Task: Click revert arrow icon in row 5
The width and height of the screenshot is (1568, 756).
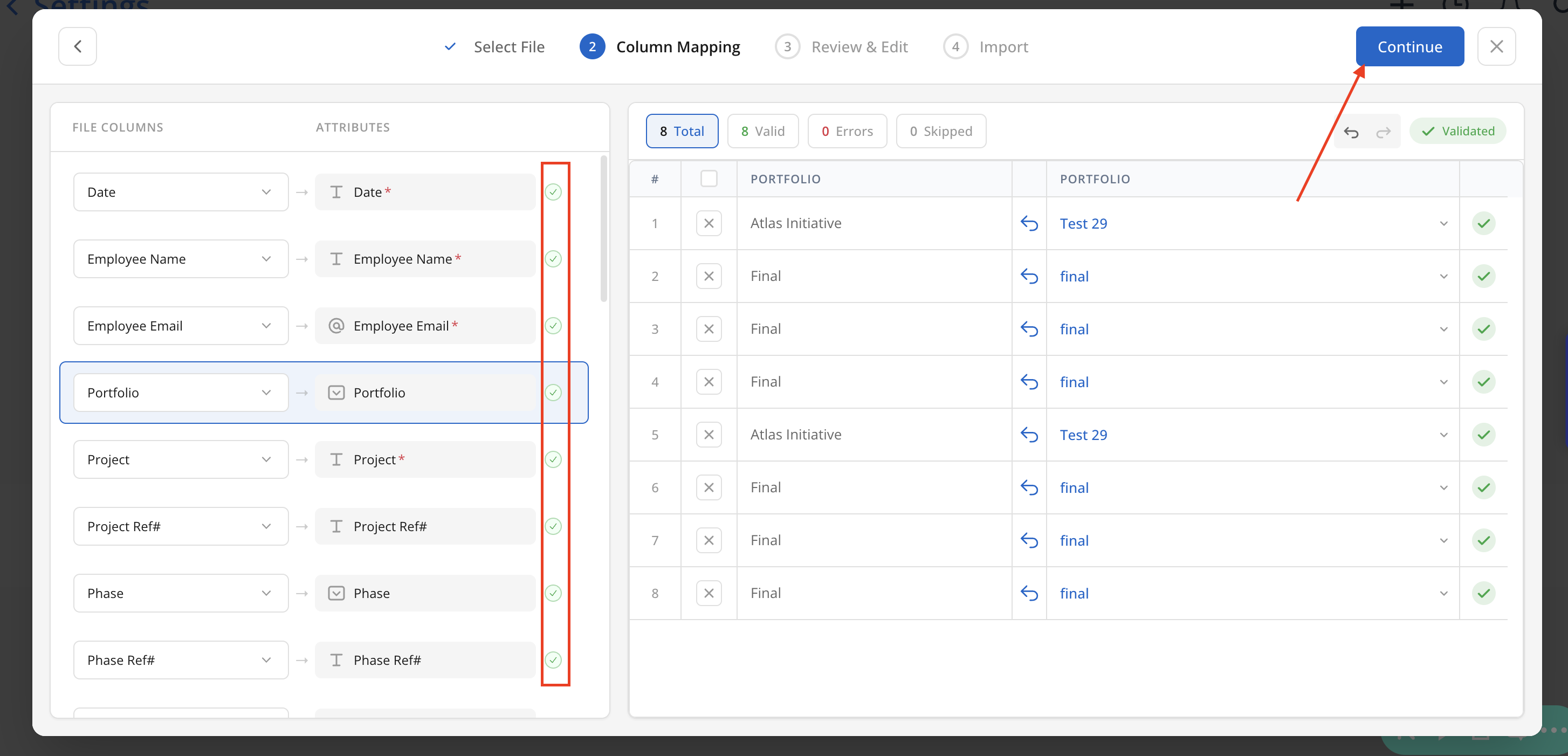Action: pyautogui.click(x=1029, y=435)
